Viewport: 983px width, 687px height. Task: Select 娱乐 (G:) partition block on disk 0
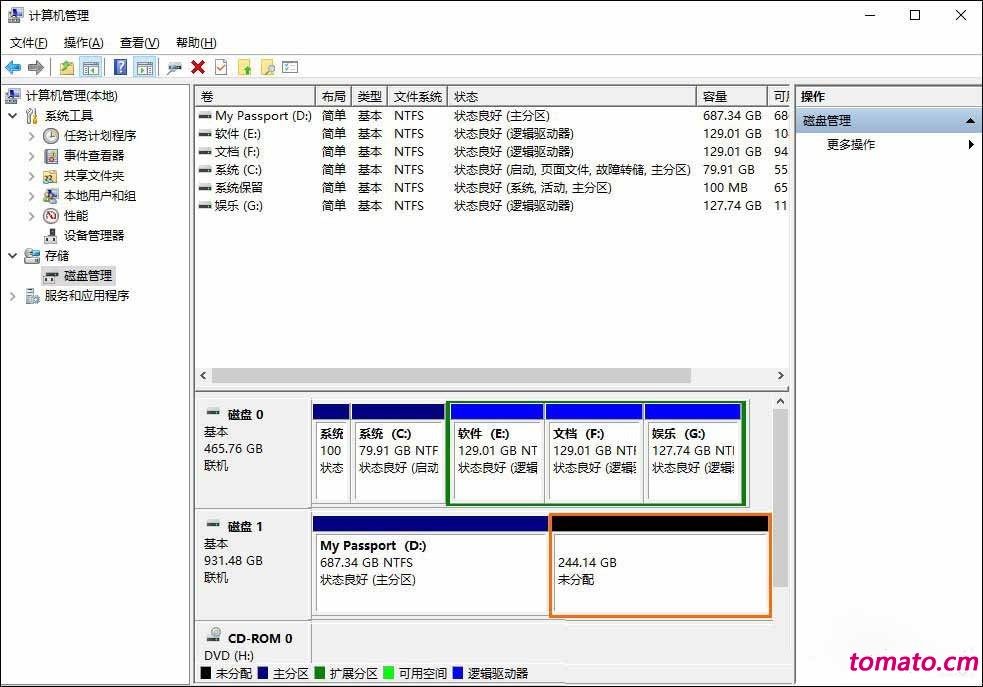tap(693, 453)
